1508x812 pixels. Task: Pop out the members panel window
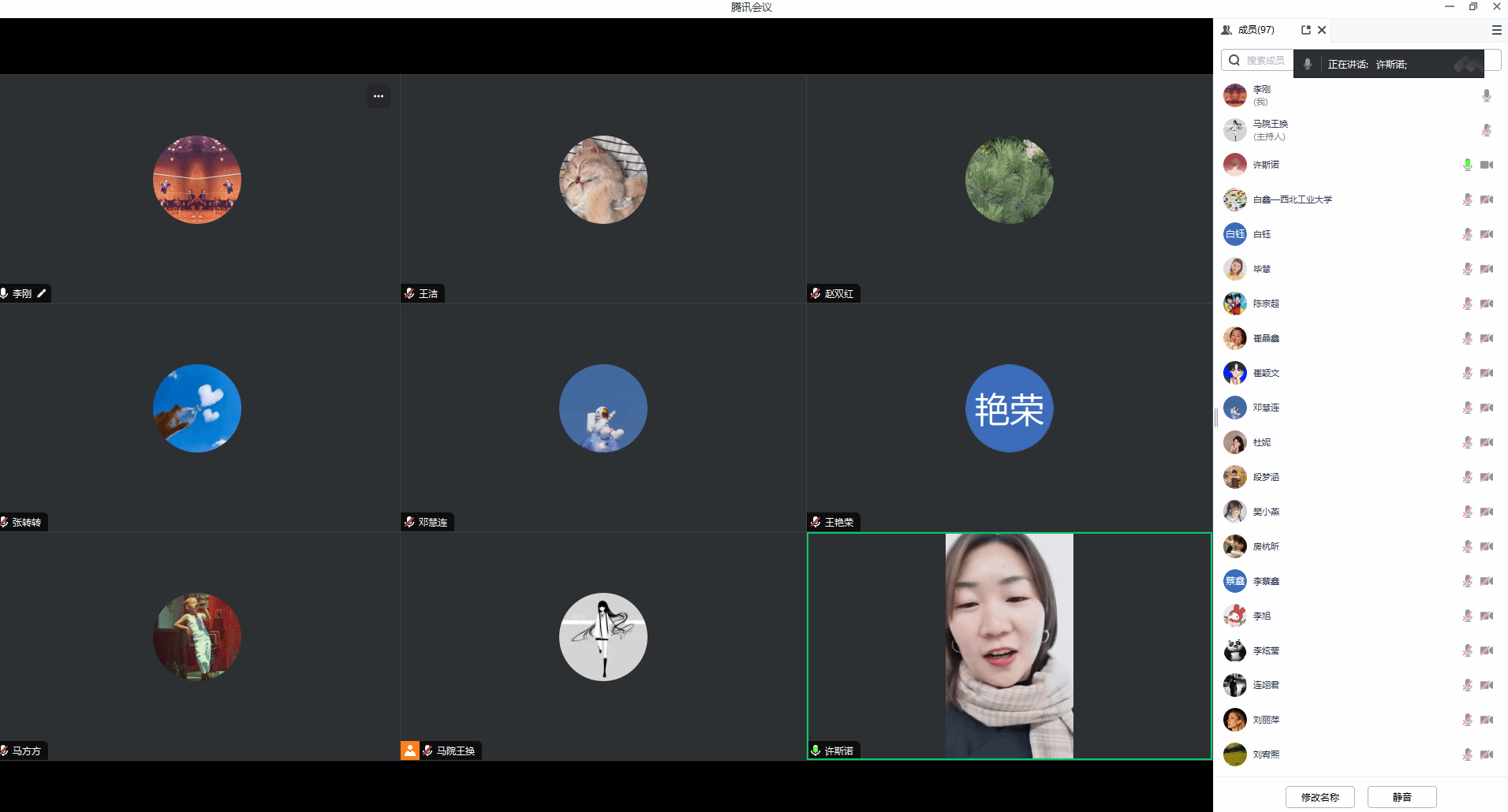[x=1305, y=30]
